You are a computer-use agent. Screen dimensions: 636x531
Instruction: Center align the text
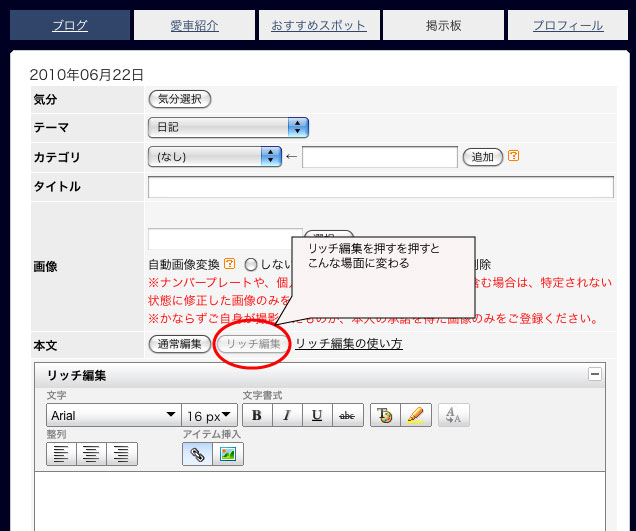pyautogui.click(x=91, y=454)
